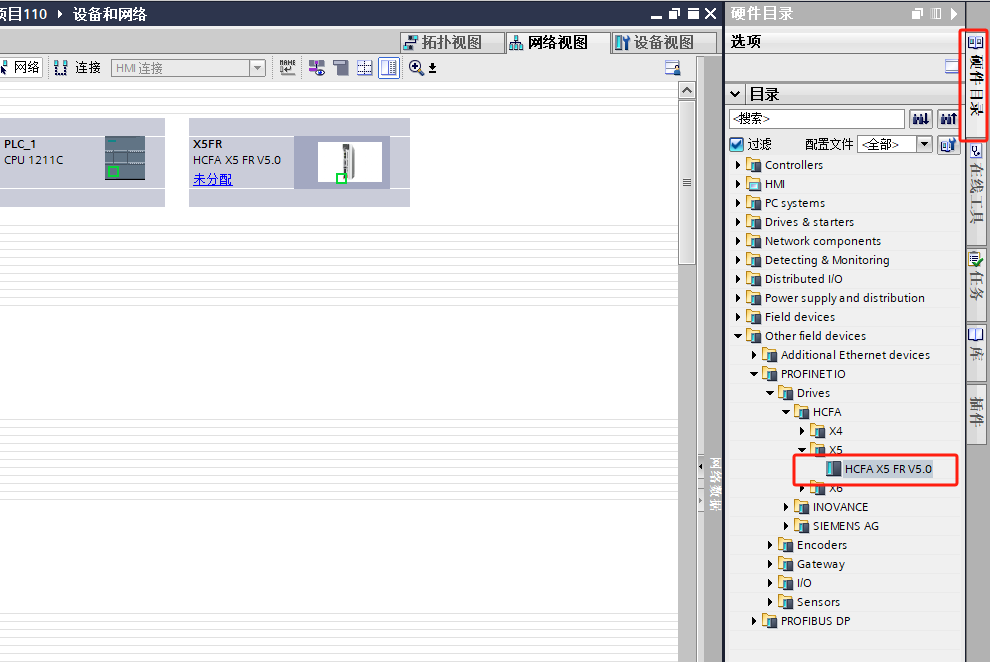Expand Additional Ethernet devices folder
The width and height of the screenshot is (990, 662).
coord(754,355)
